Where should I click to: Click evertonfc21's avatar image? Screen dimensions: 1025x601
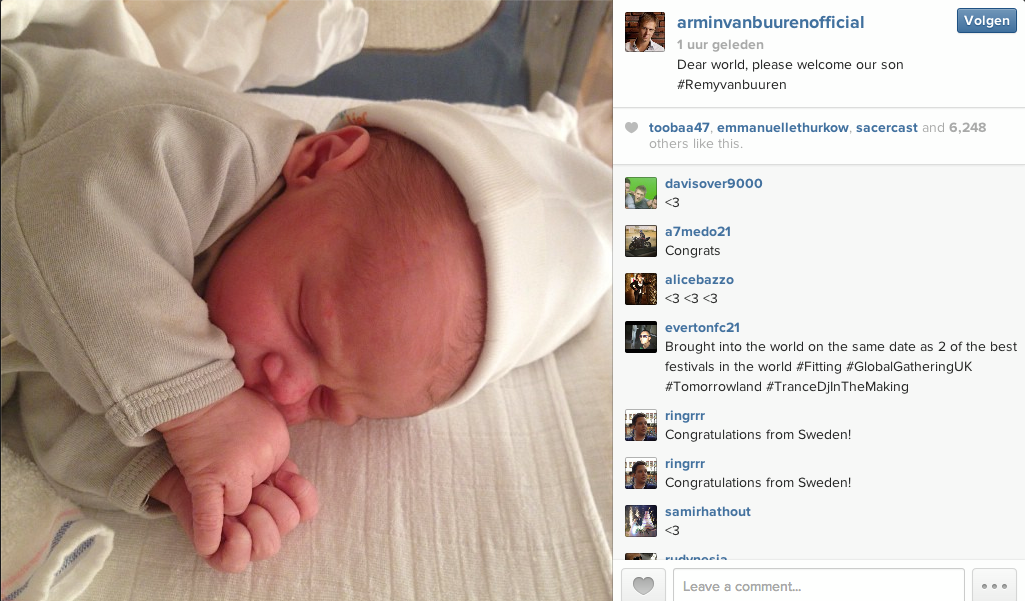click(x=641, y=337)
